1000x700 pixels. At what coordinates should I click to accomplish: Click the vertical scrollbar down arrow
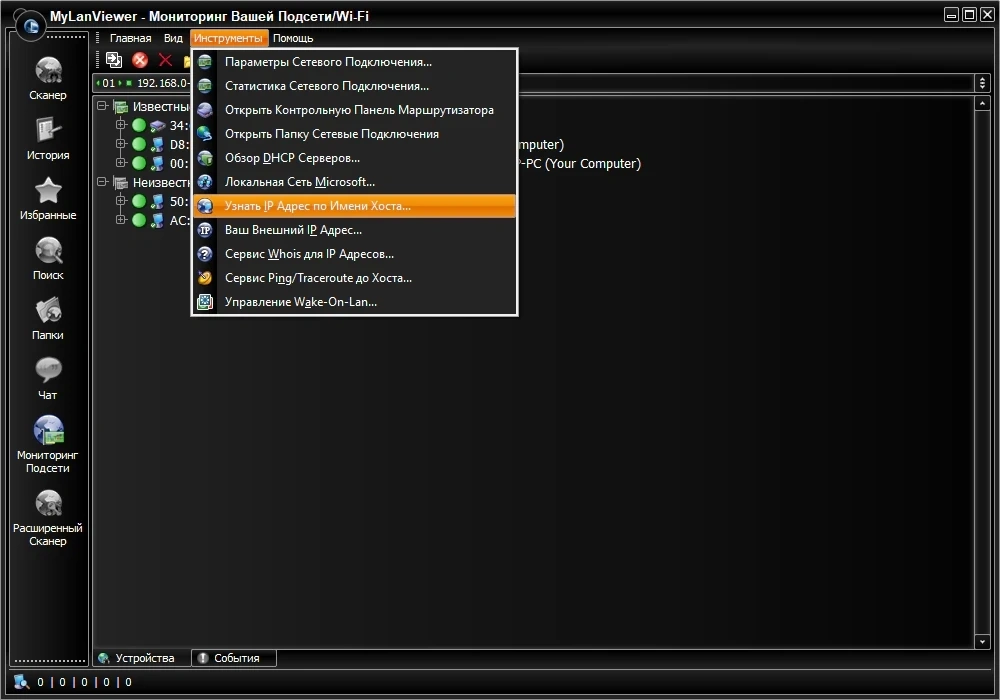click(x=982, y=642)
